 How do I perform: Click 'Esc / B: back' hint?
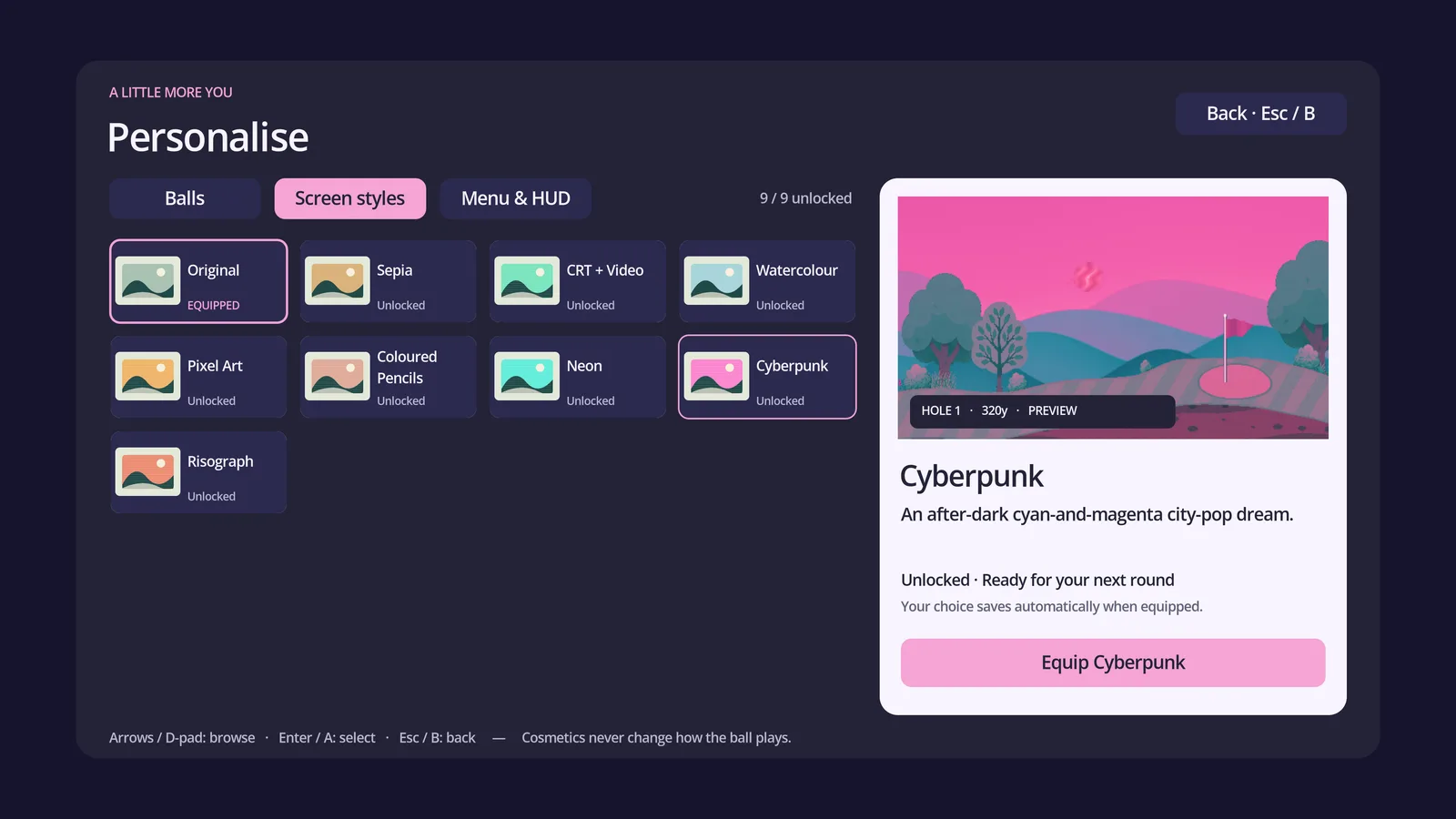coord(437,738)
